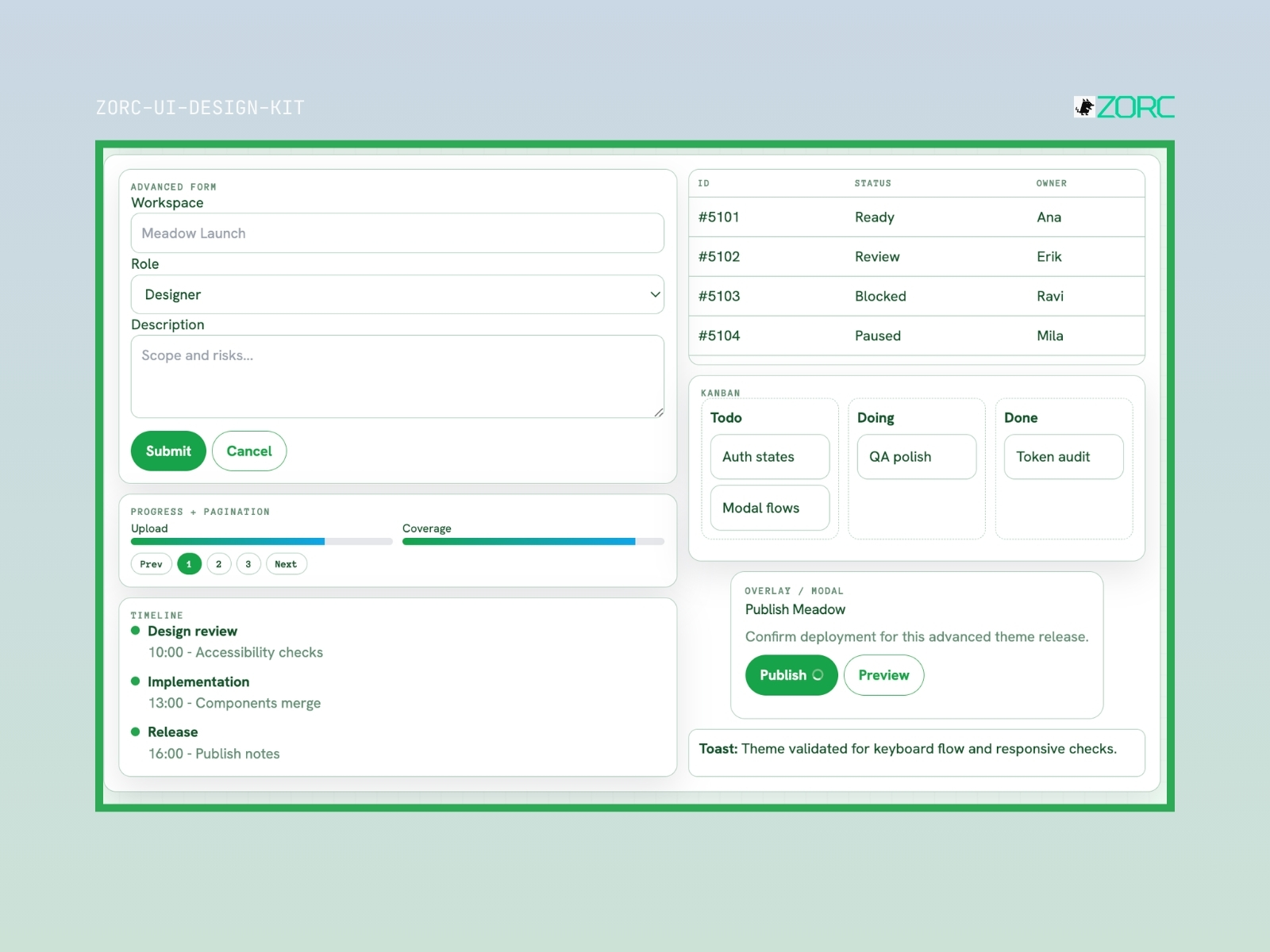This screenshot has height=952, width=1270.
Task: Click the textarea resize handle
Action: (659, 413)
